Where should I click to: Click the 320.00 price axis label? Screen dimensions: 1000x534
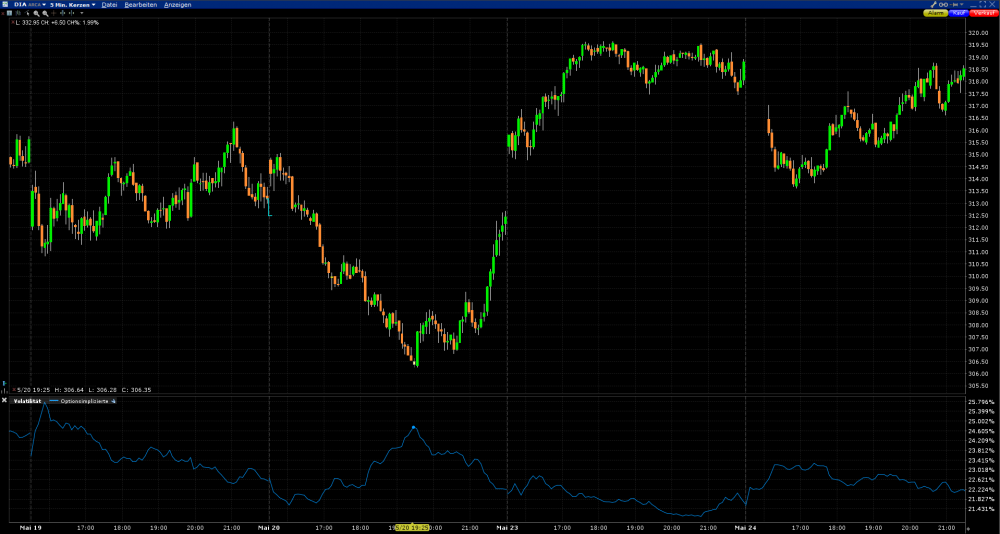point(978,33)
